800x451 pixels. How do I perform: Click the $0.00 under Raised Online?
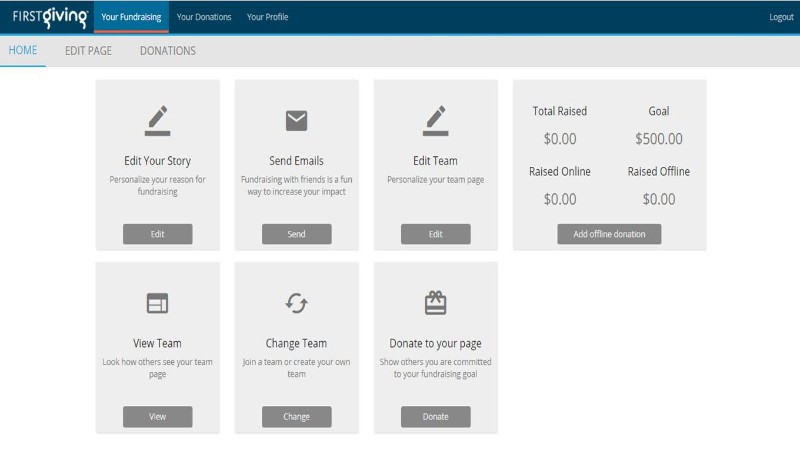[x=560, y=199]
